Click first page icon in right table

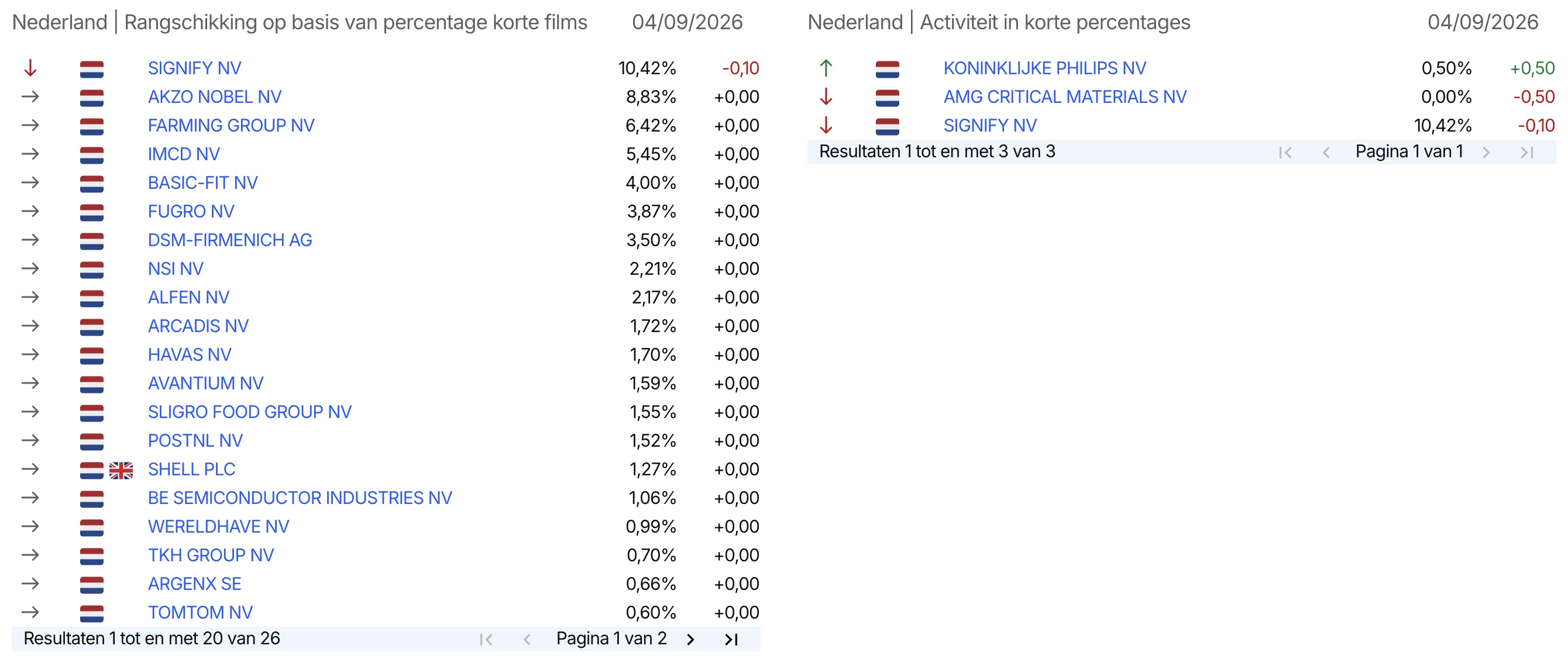coord(1285,152)
